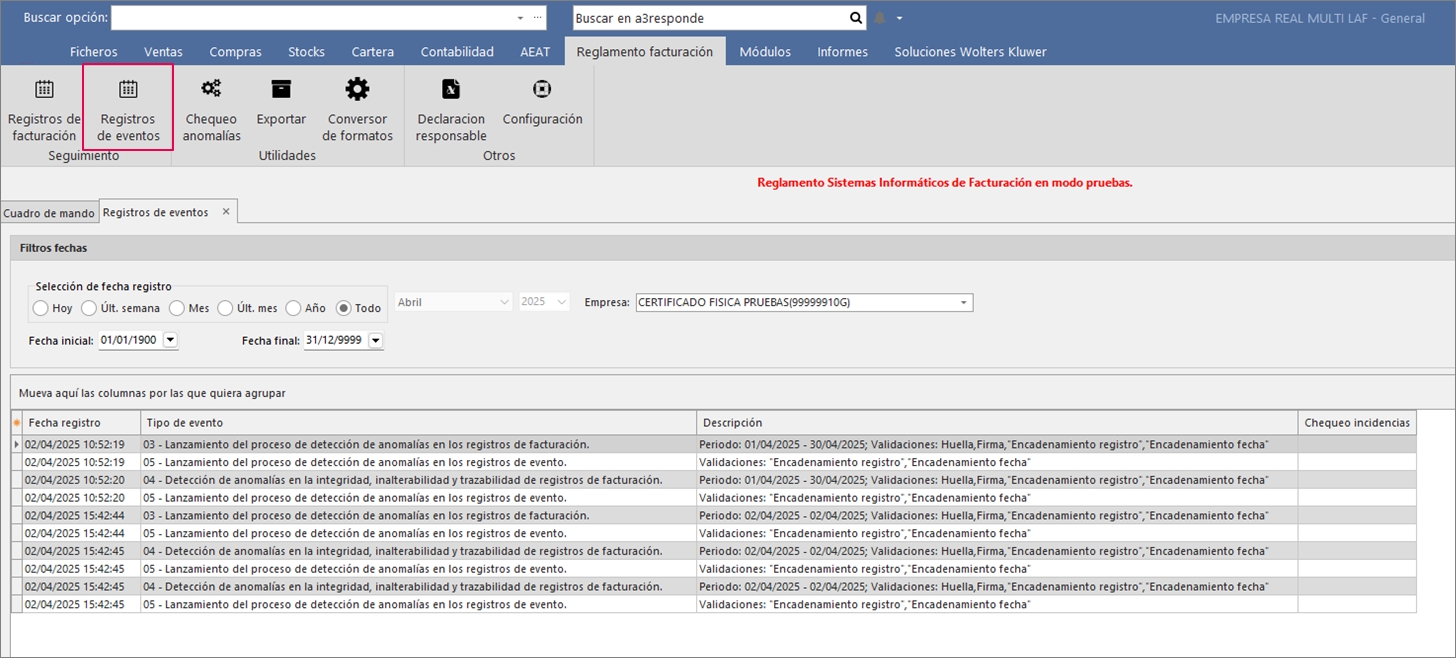Click the ellipsis button beside Buscar opción
This screenshot has width=1456, height=658.
coord(538,18)
